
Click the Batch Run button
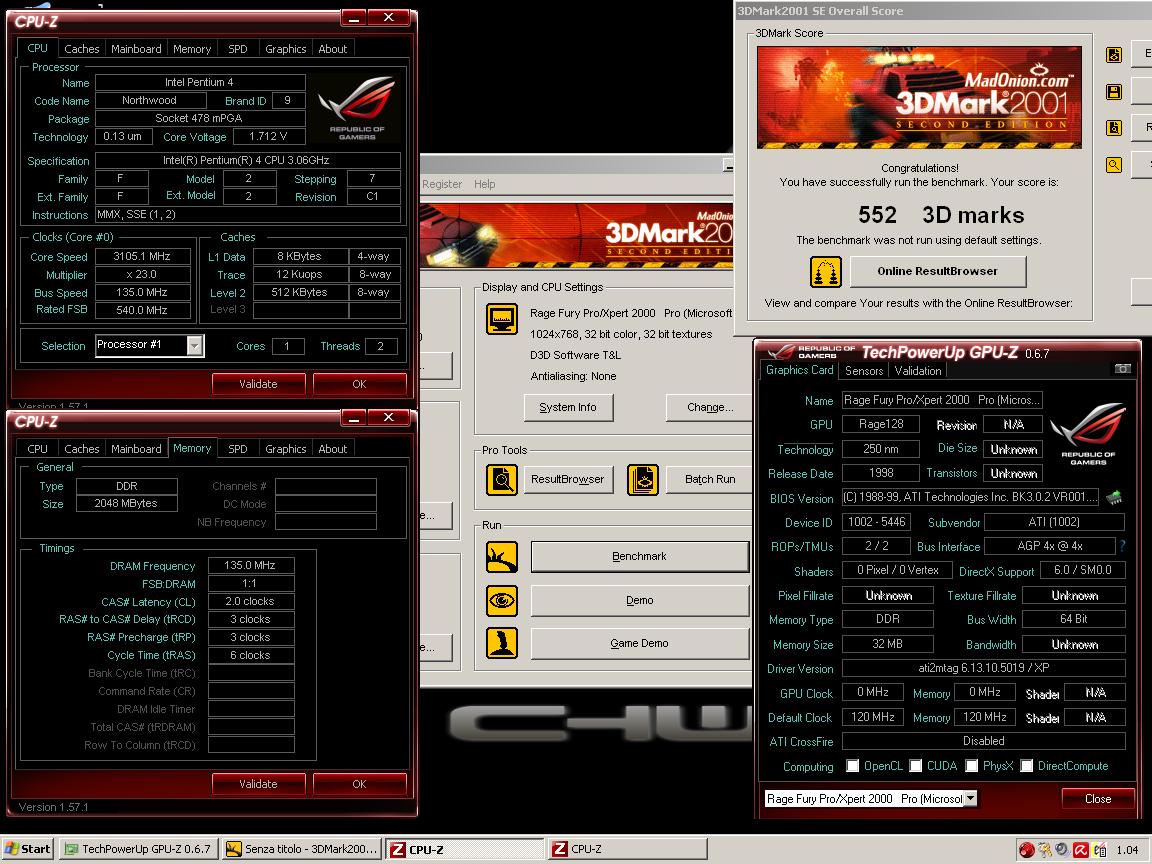click(x=709, y=479)
